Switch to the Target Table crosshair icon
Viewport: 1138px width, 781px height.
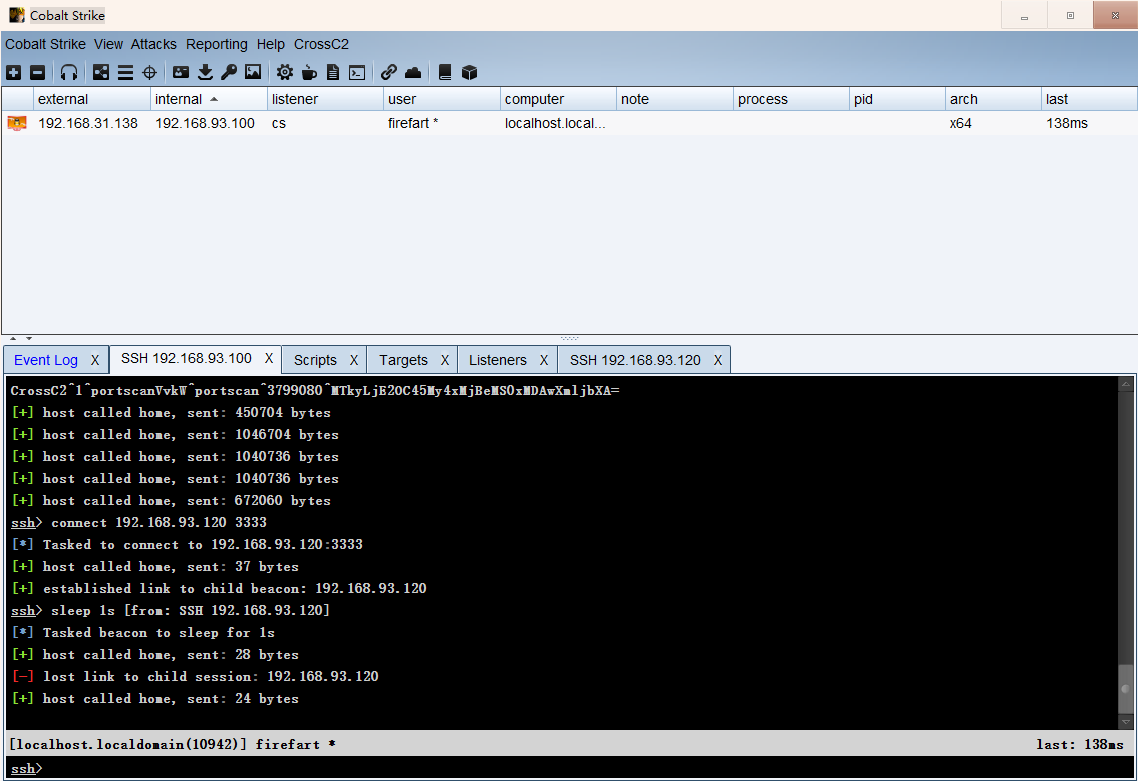click(x=150, y=72)
